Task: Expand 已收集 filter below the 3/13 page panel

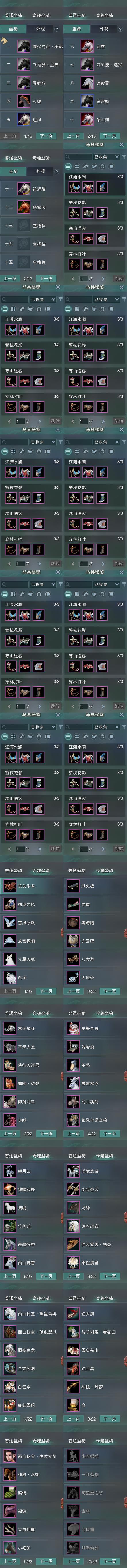Action: click(x=40, y=299)
